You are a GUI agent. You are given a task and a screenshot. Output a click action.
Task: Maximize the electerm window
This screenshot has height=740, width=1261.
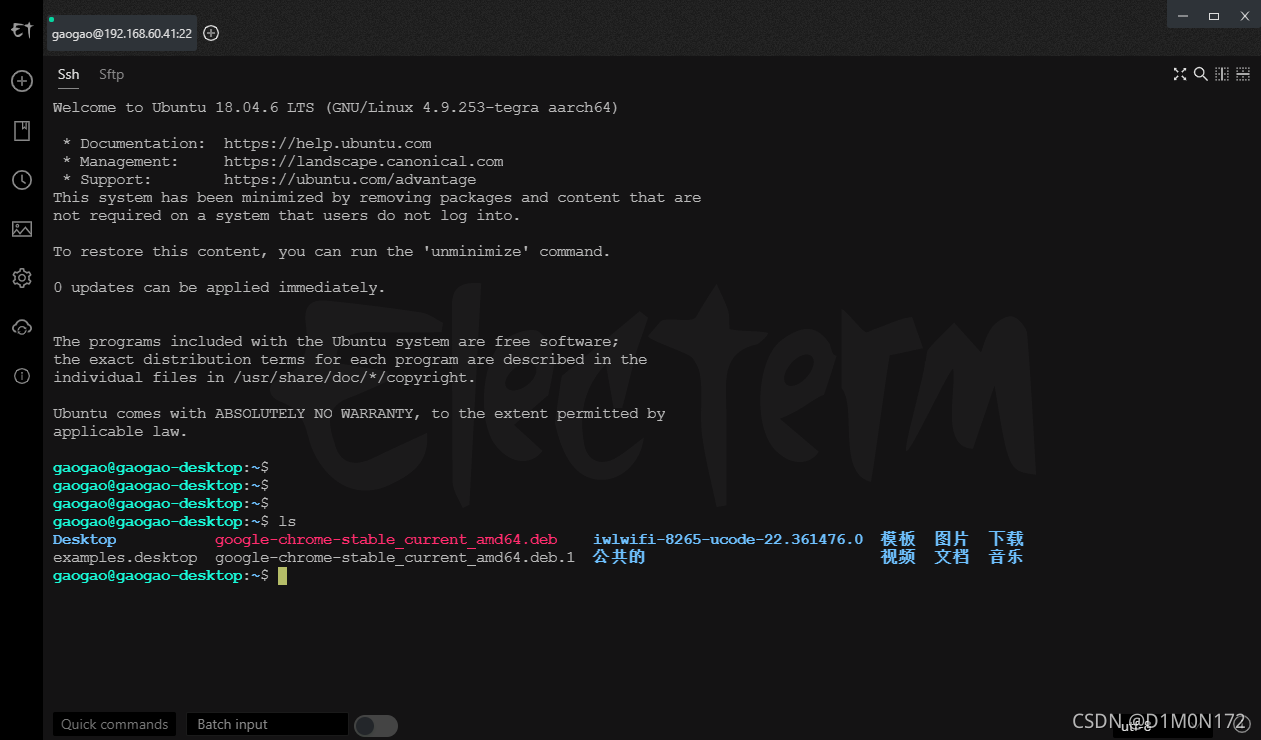1213,15
